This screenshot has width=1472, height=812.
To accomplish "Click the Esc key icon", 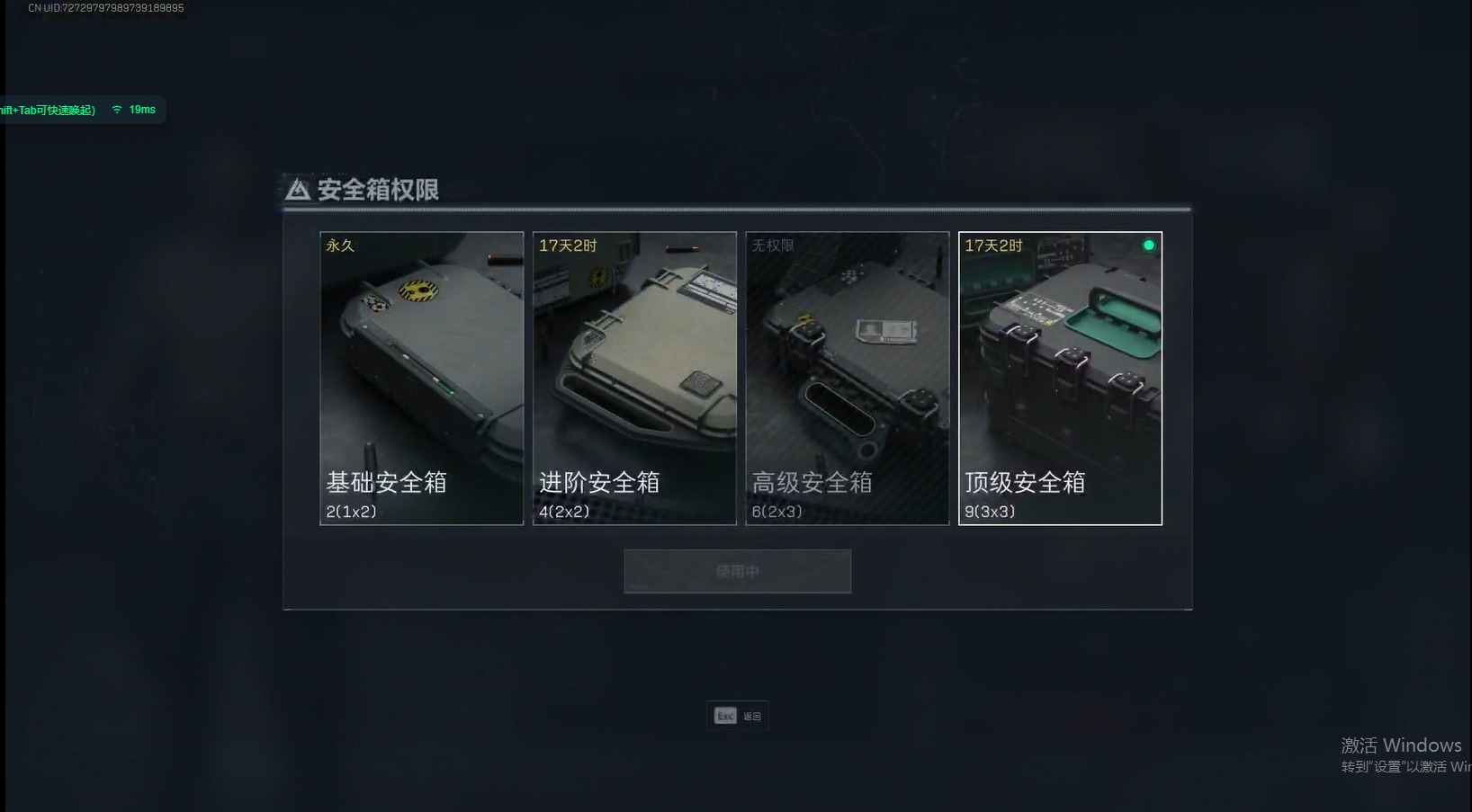I will 725,716.
